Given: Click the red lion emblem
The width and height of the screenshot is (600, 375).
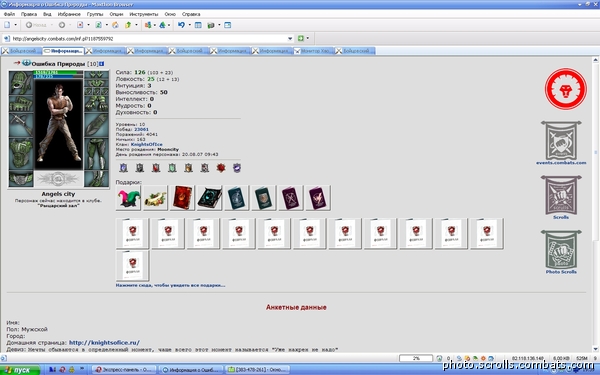Looking at the screenshot, I should tap(566, 89).
